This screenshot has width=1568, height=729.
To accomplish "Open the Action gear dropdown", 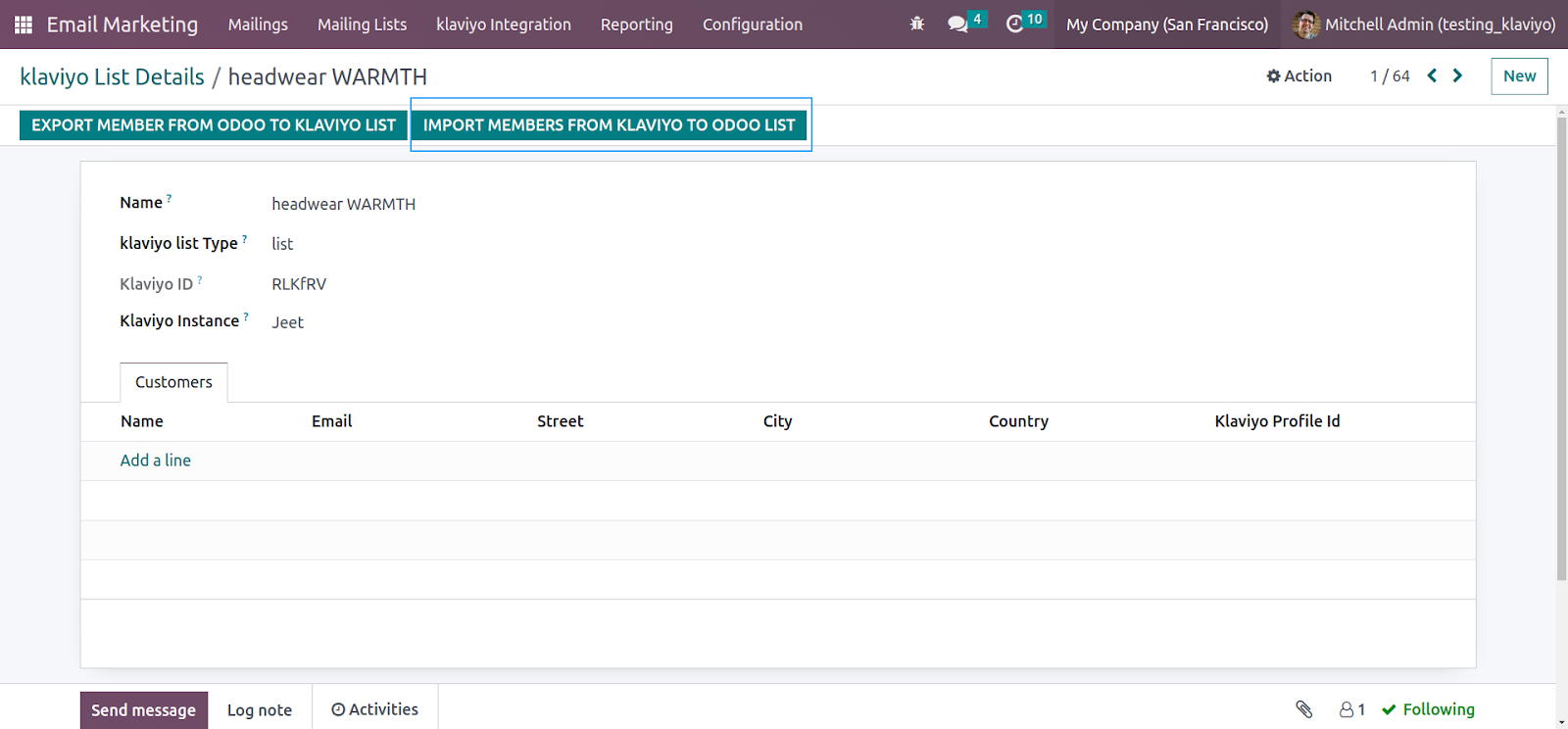I will pos(1298,75).
